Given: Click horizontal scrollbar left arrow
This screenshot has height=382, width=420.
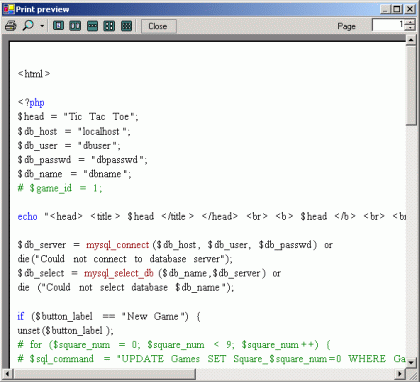Looking at the screenshot, I should point(7,373).
